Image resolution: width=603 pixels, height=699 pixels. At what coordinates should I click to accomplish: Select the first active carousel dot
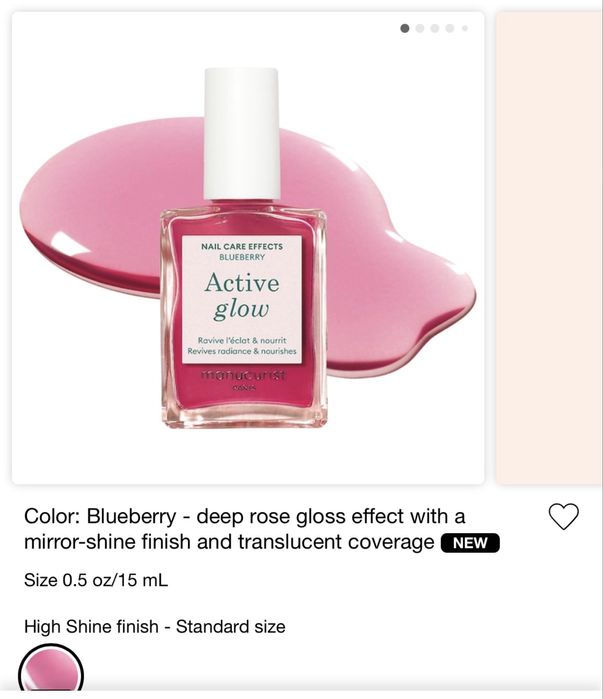[x=405, y=29]
